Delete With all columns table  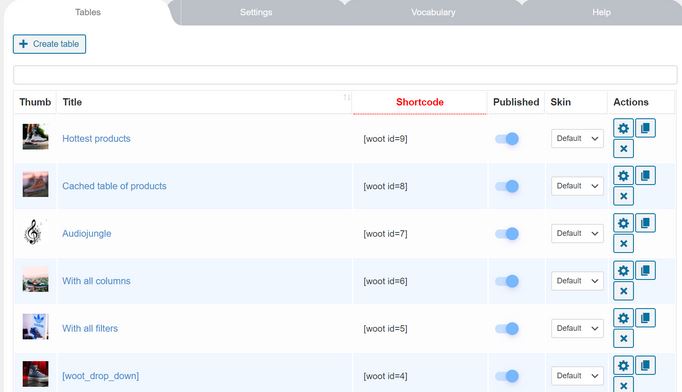point(623,291)
